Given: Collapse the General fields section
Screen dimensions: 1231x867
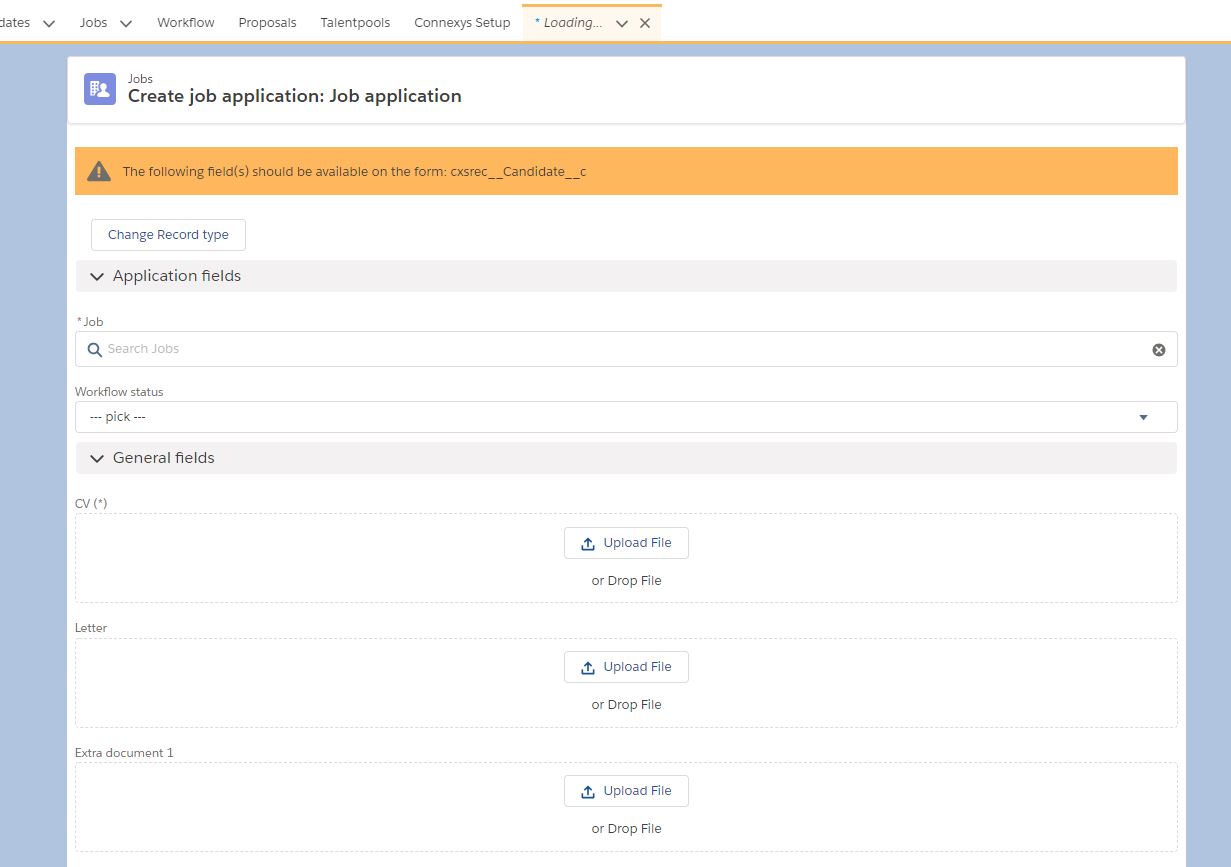Looking at the screenshot, I should pyautogui.click(x=97, y=458).
